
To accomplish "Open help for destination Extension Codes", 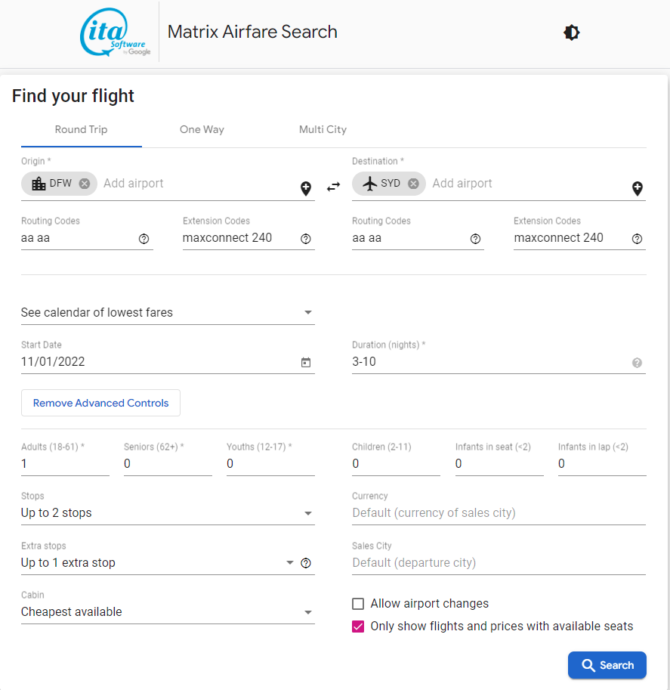I will click(x=637, y=239).
